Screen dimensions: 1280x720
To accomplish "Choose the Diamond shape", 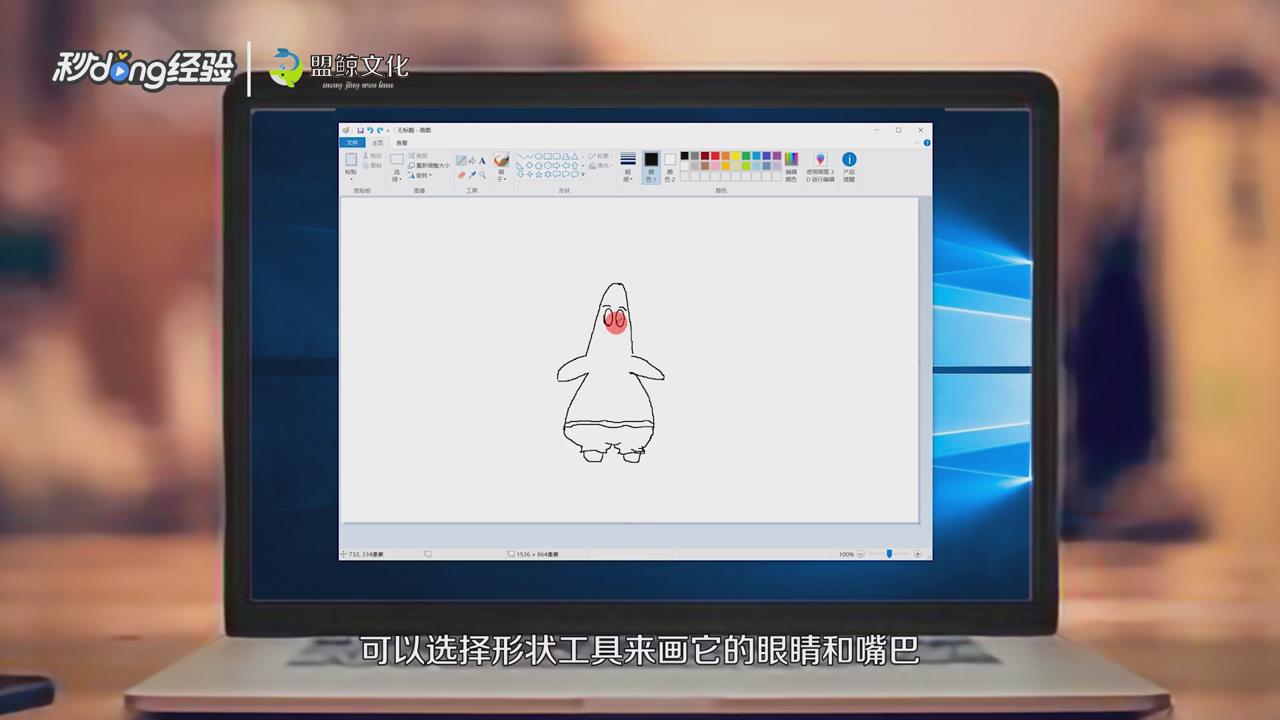I will pyautogui.click(x=529, y=165).
